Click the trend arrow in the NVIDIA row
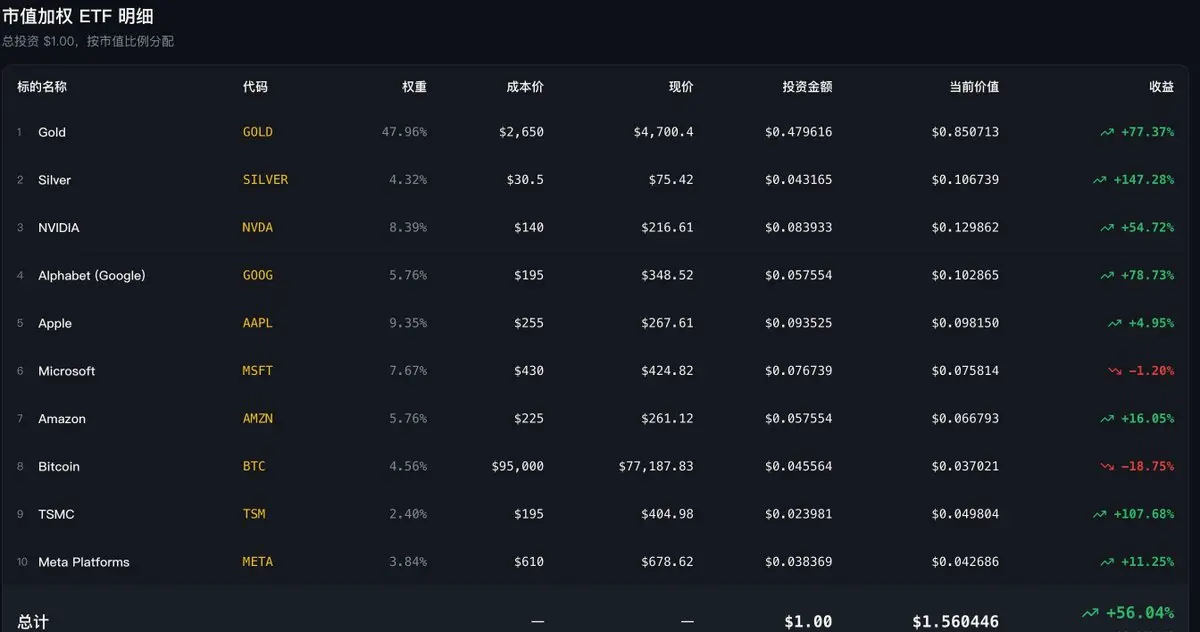Viewport: 1200px width, 632px height. (x=1107, y=228)
